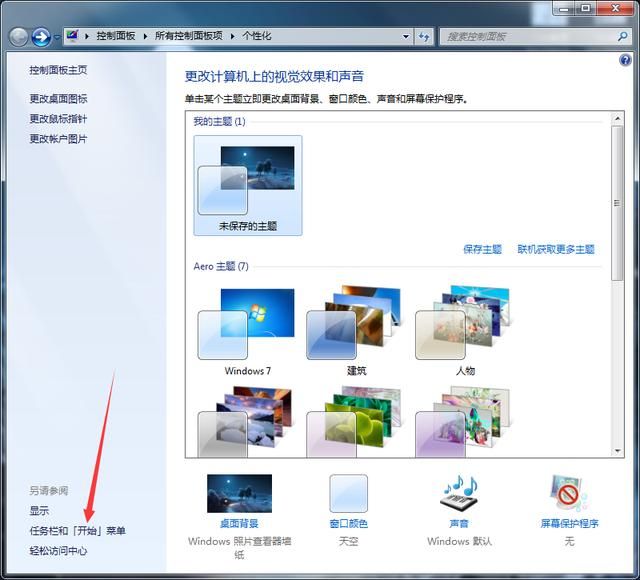Expand the arrow after 所有控制面板项 breadcrumb
Screen dimensions: 640x580
click(x=233, y=36)
